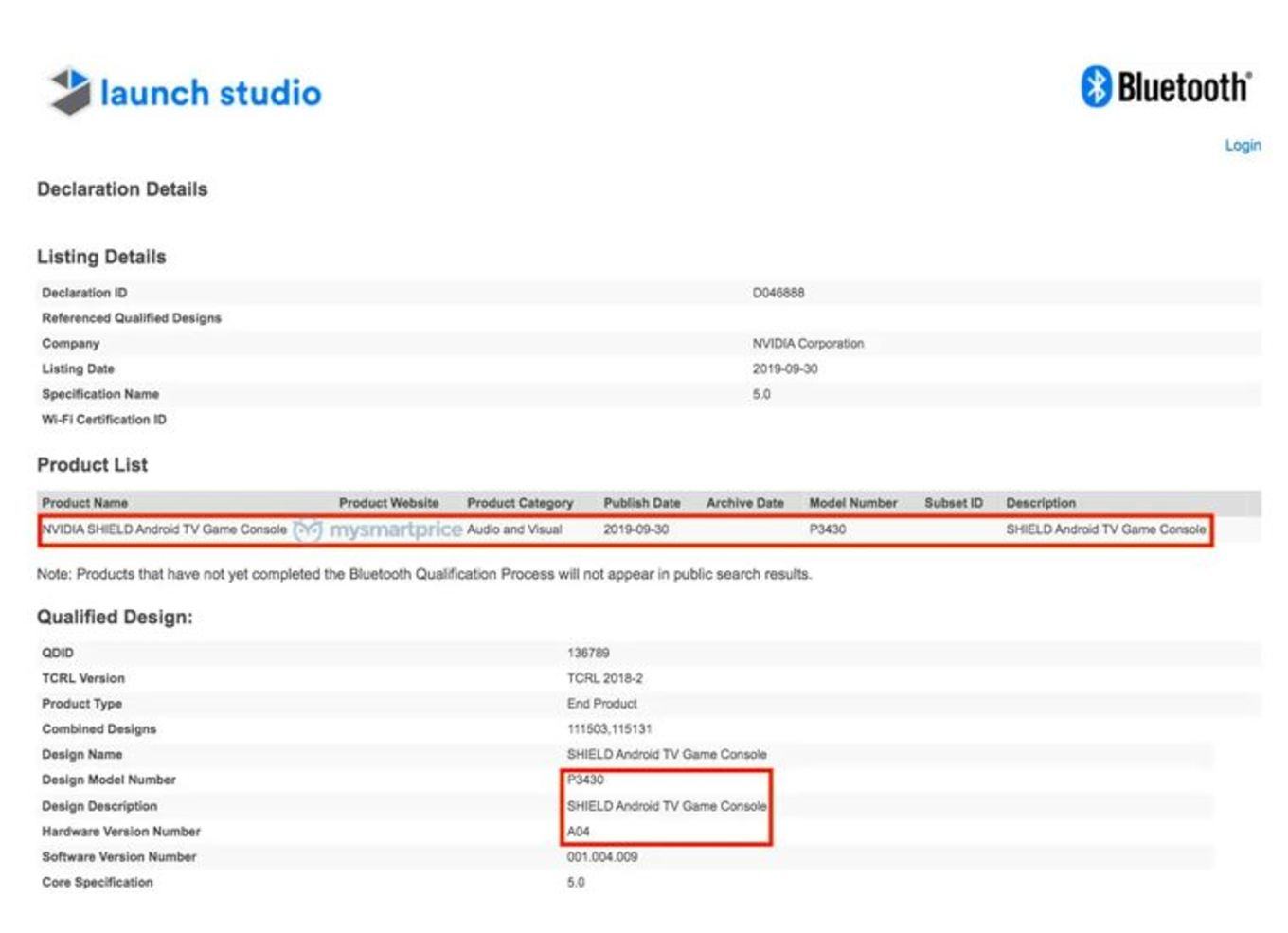Image resolution: width=1288 pixels, height=933 pixels.
Task: Select product name NVIDIA SHIELD Android TV Game Console
Action: click(x=164, y=529)
